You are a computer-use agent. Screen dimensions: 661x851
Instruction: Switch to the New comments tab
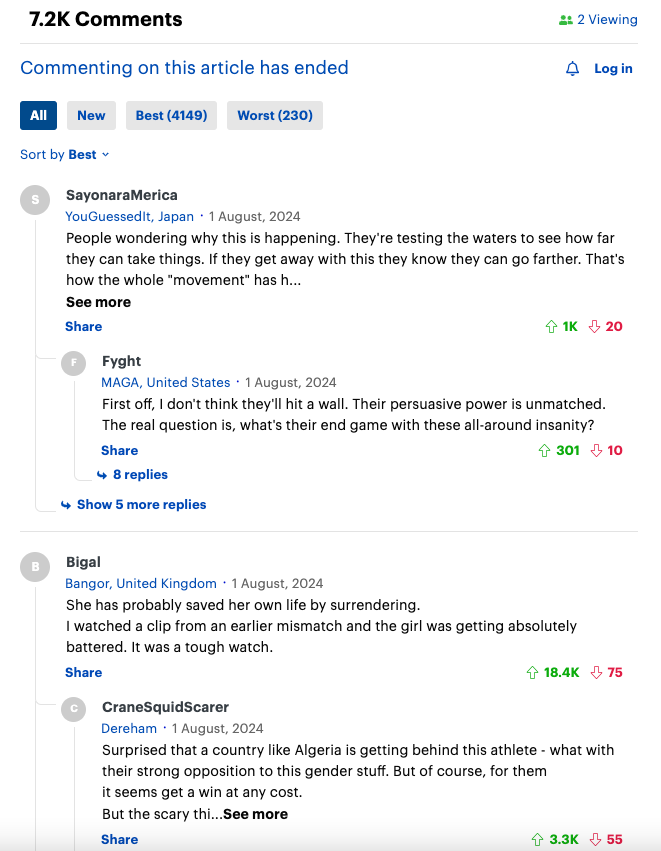[91, 116]
